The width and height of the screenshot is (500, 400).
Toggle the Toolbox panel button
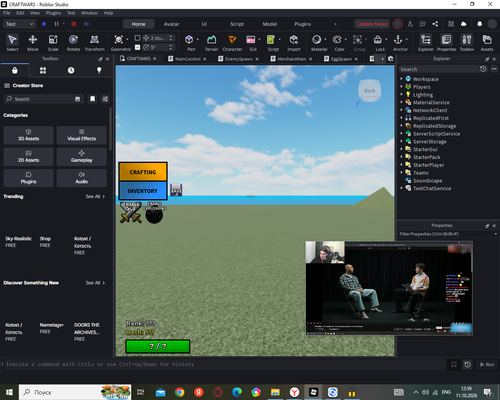point(467,43)
